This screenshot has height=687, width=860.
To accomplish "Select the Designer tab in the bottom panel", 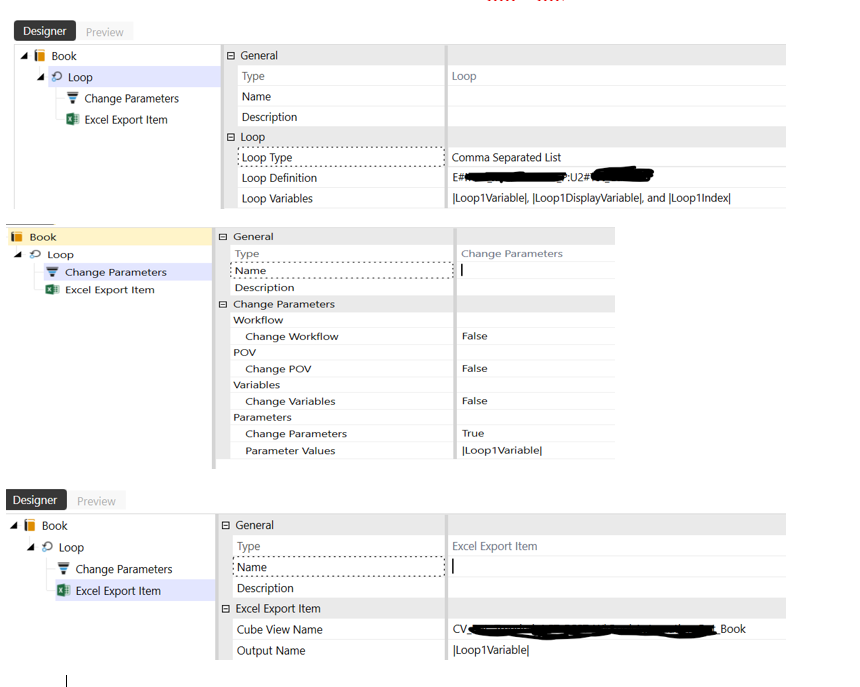I will 36,499.
